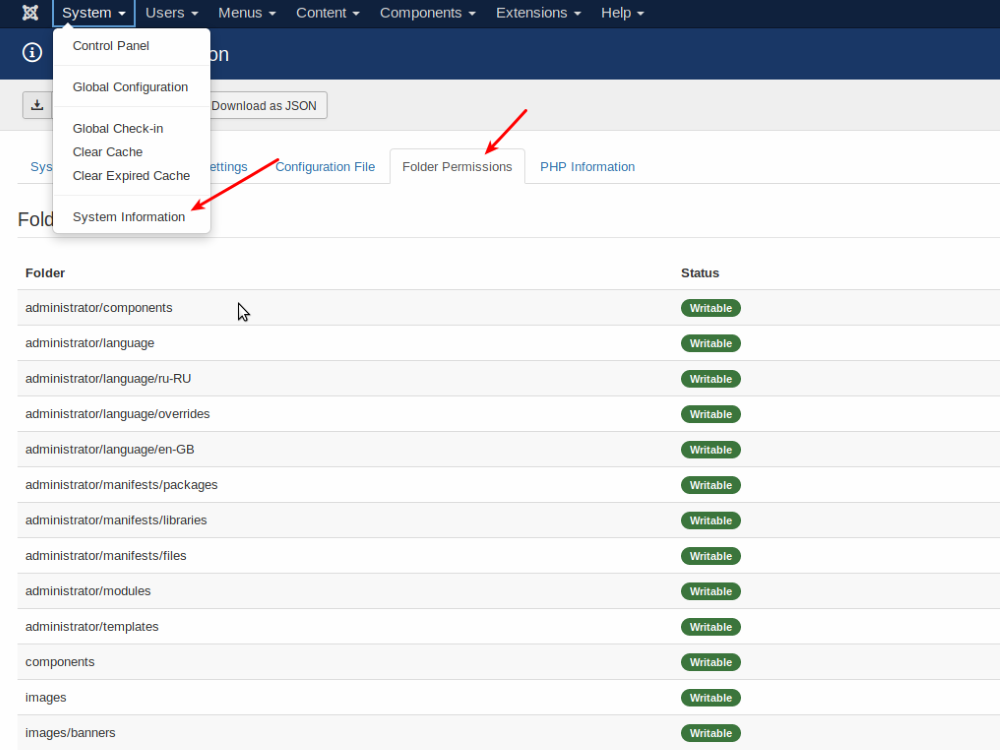Click the download icon button
This screenshot has height=750, width=1000.
point(37,105)
